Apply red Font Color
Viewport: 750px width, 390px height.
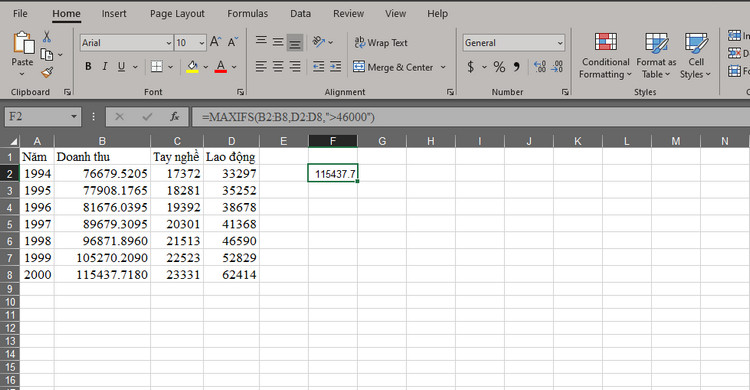pyautogui.click(x=221, y=67)
